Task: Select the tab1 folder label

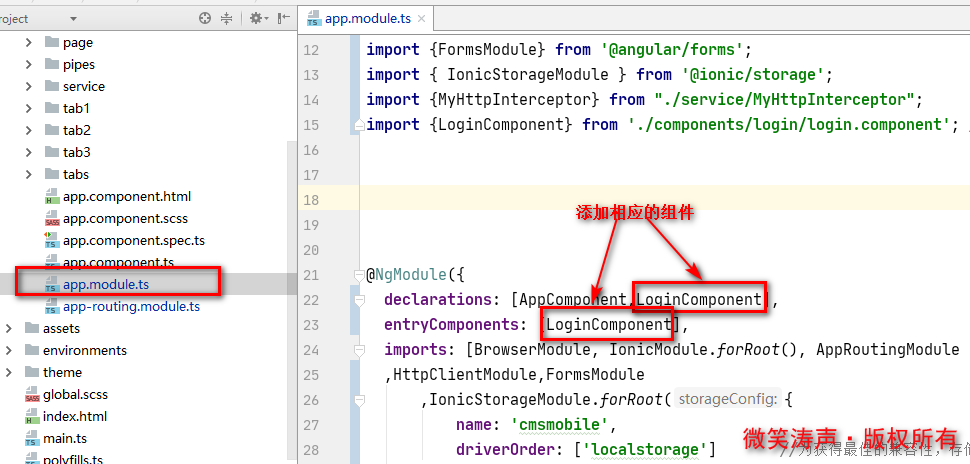Action: pyautogui.click(x=76, y=108)
